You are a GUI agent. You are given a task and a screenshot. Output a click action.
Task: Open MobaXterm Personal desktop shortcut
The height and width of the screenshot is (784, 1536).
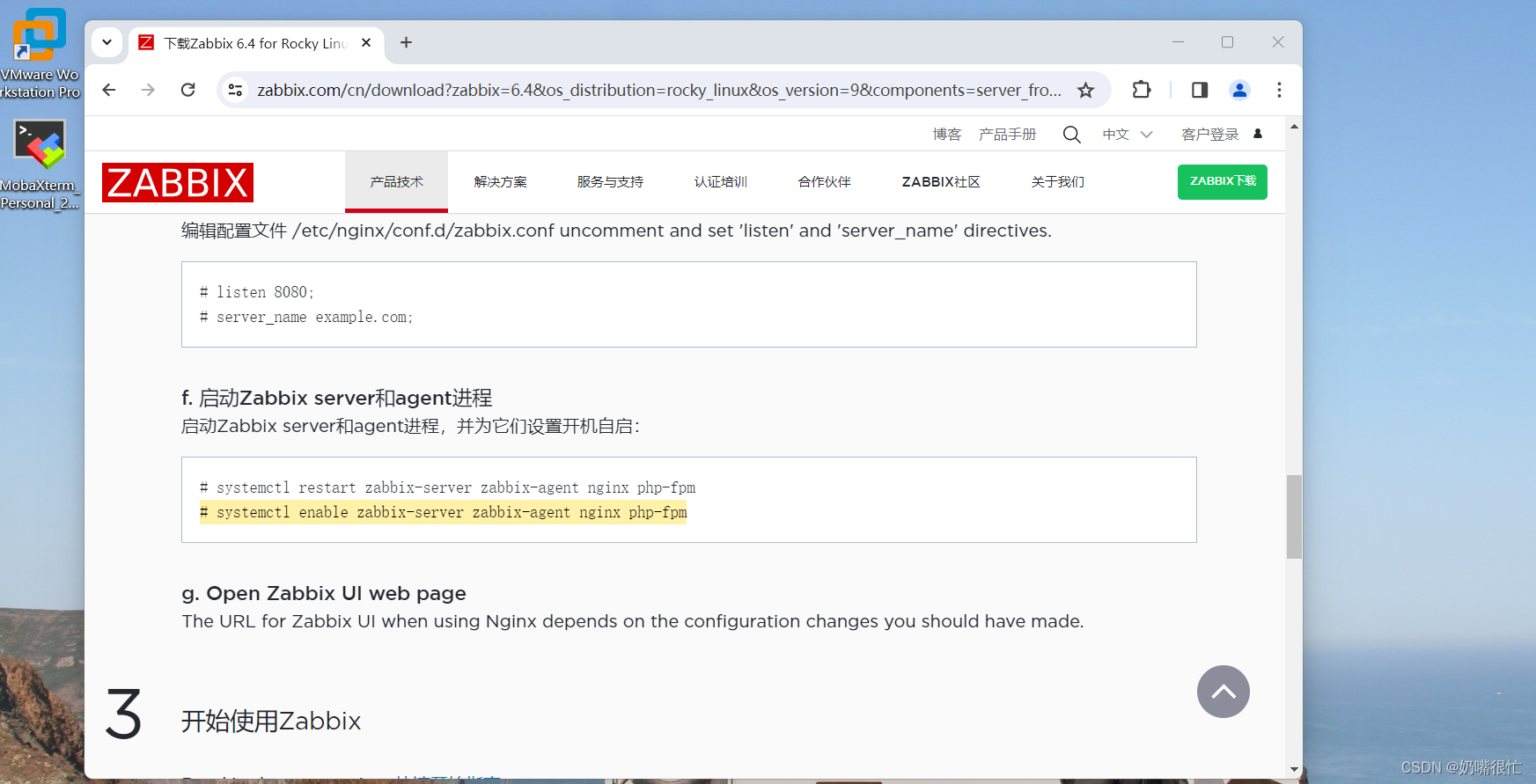[40, 165]
